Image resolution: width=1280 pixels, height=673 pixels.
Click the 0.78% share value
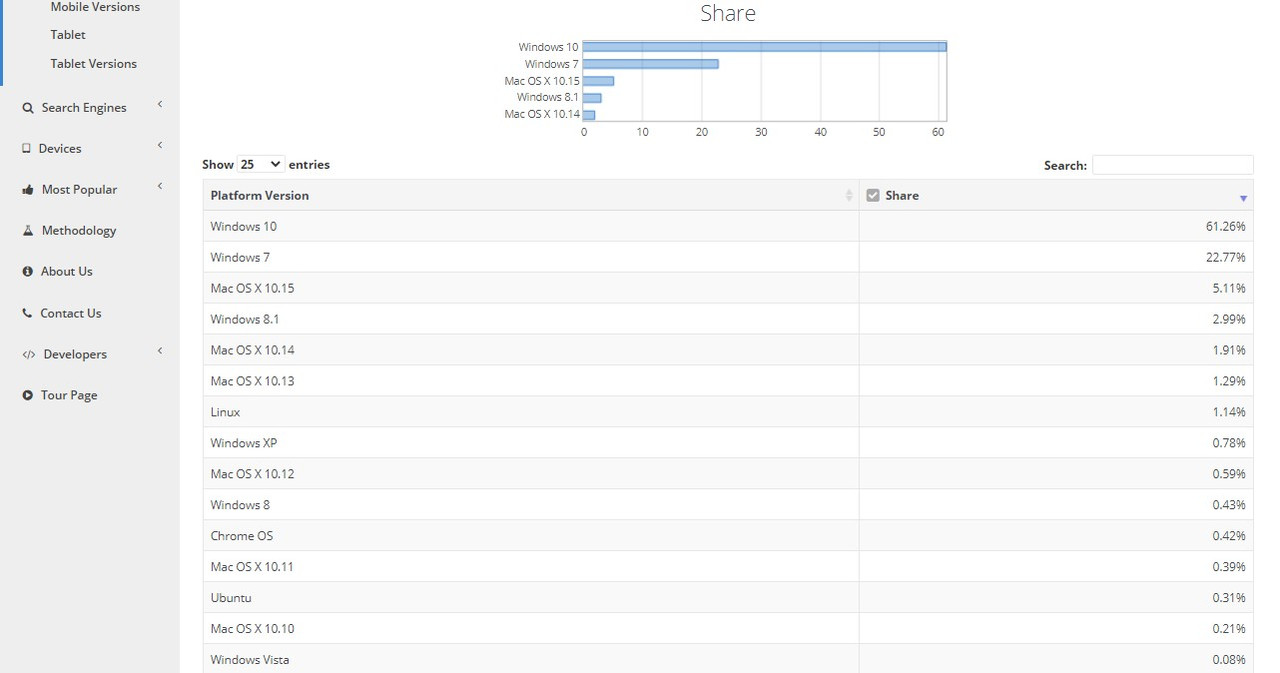click(x=1229, y=444)
